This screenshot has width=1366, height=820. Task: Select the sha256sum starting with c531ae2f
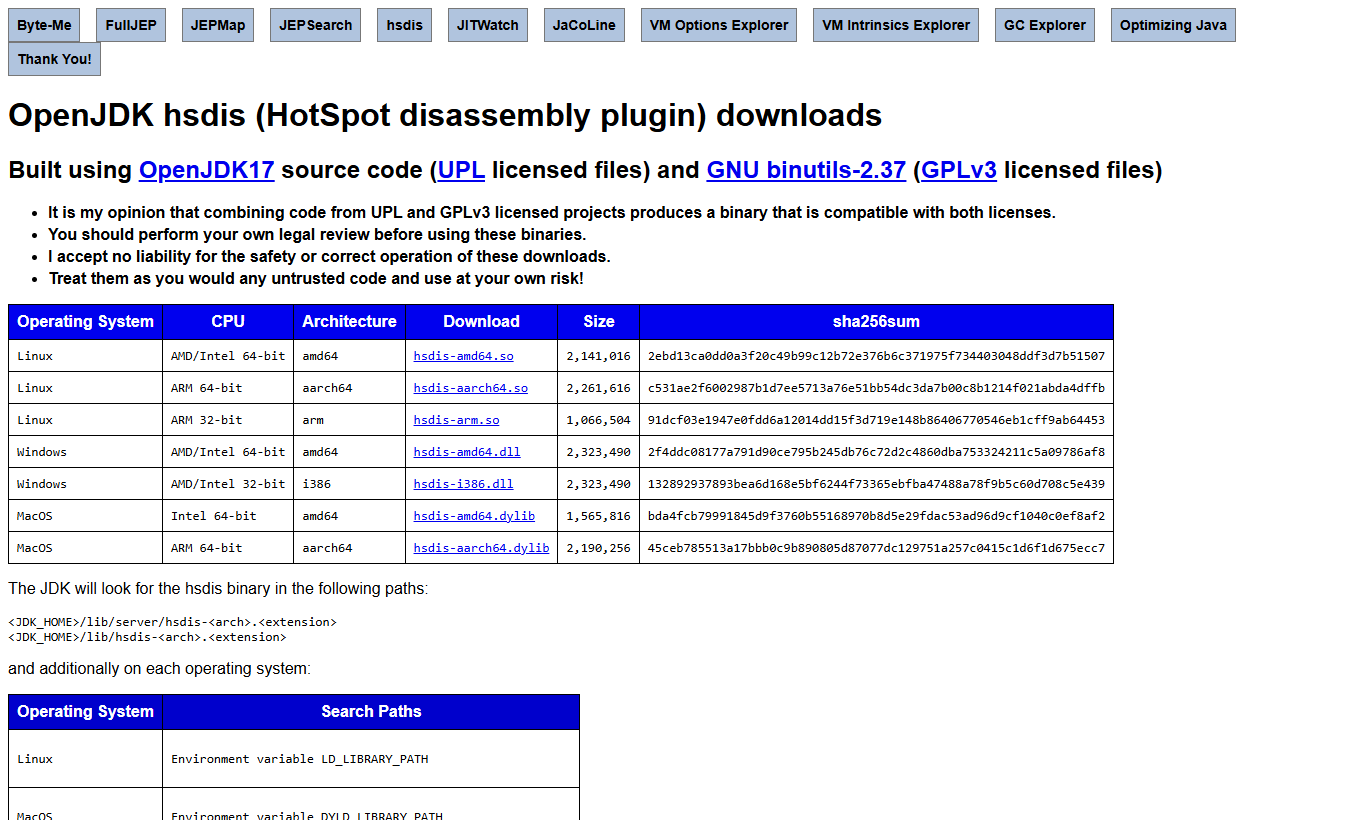(x=876, y=388)
